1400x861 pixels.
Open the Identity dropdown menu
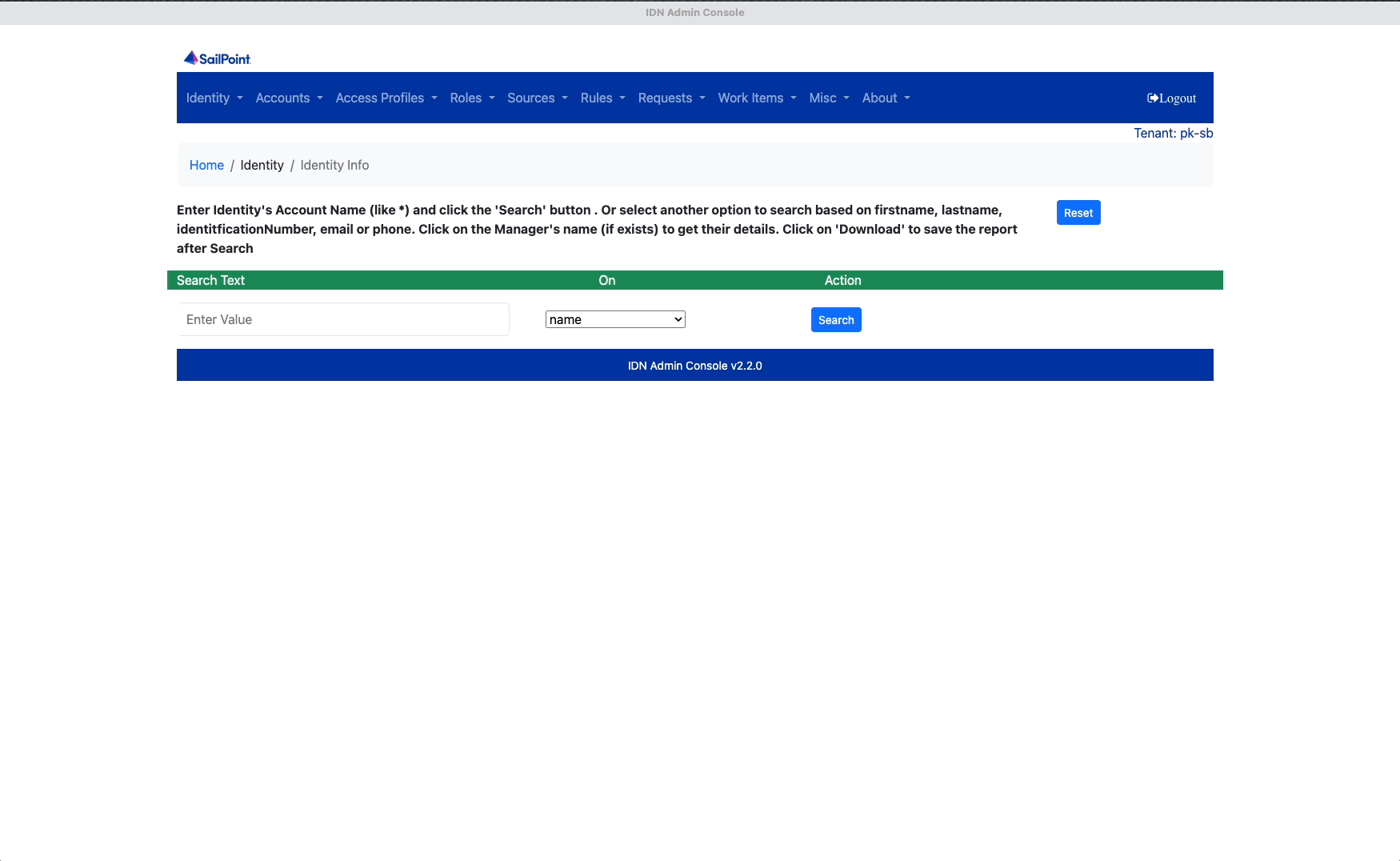[214, 98]
